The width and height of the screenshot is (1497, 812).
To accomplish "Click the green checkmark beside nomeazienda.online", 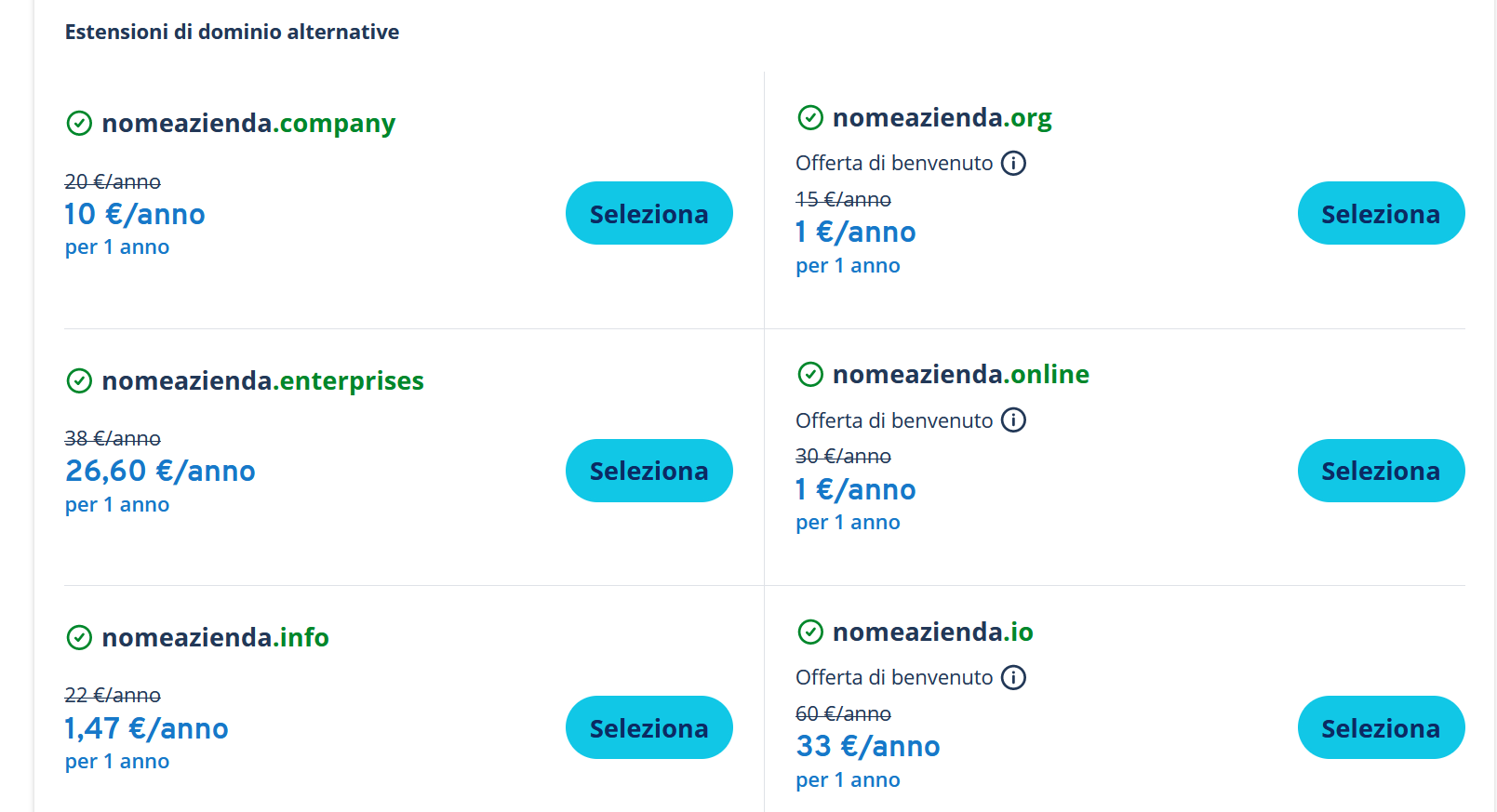I will 810,375.
